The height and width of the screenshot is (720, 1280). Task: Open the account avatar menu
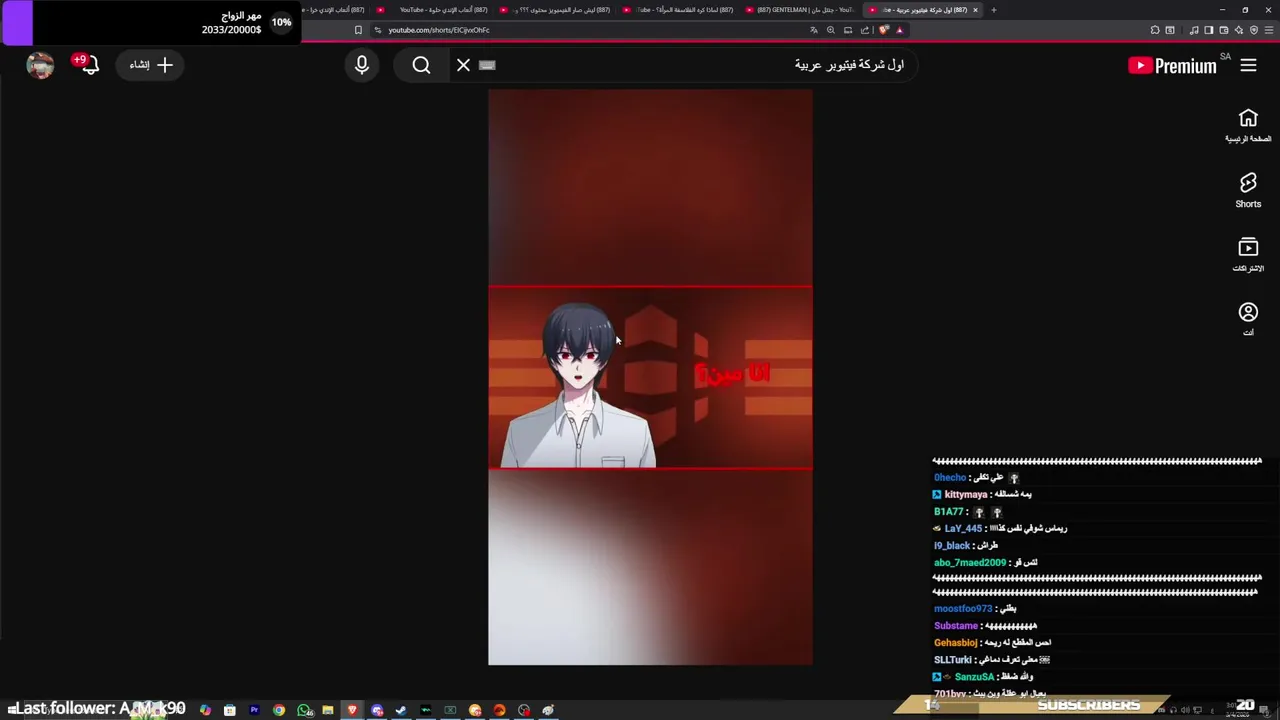click(x=40, y=65)
